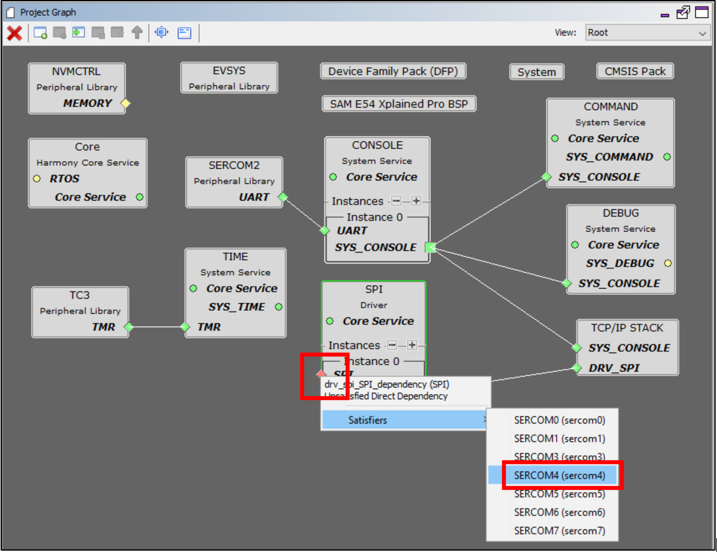The width and height of the screenshot is (717, 552).
Task: Click the blue window layout icon in toolbar
Action: (x=184, y=33)
